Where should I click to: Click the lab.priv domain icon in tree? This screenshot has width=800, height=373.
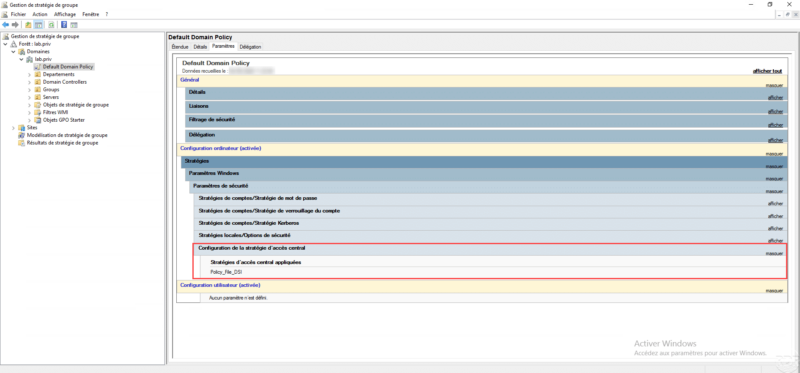(30, 59)
